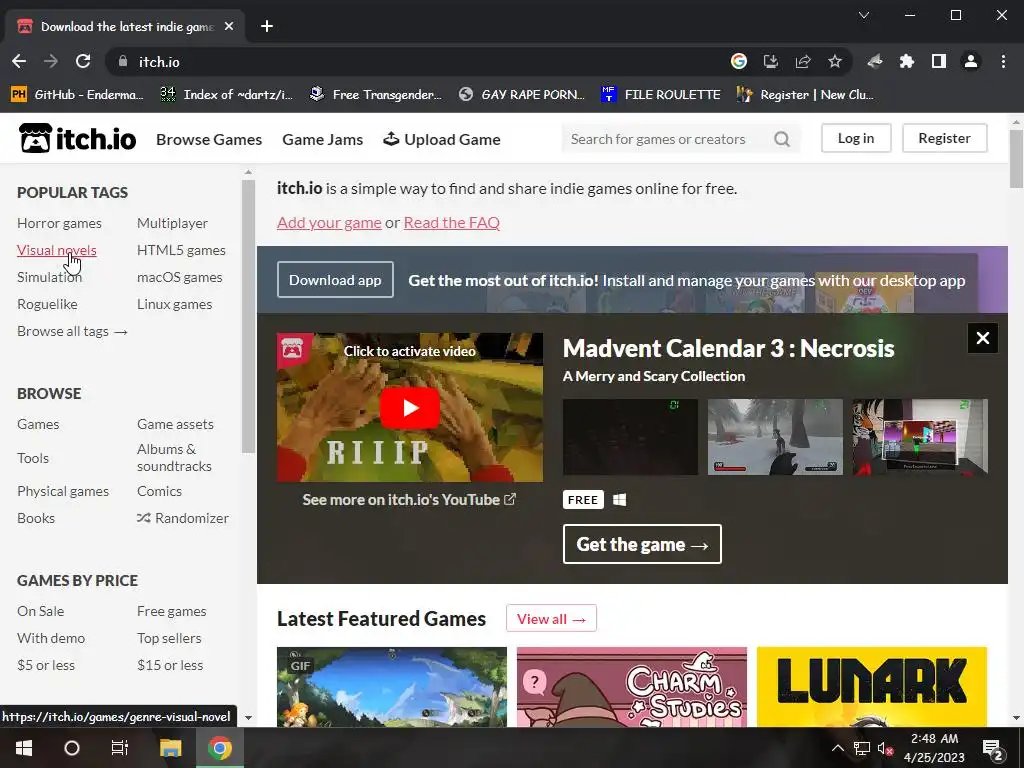
Task: Open the Charm Studies game thumbnail
Action: pos(632,686)
